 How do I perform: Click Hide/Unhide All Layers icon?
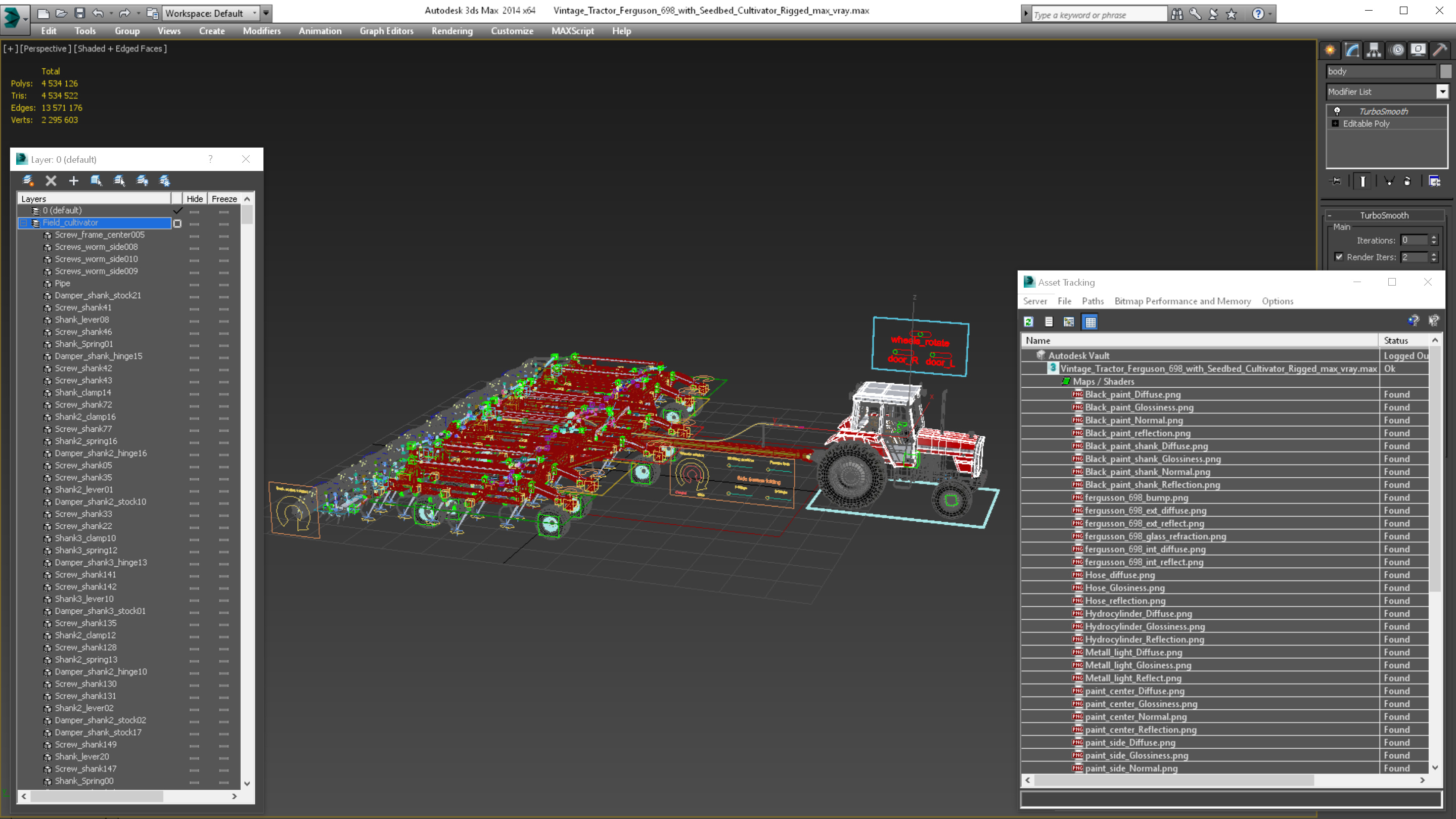point(142,181)
